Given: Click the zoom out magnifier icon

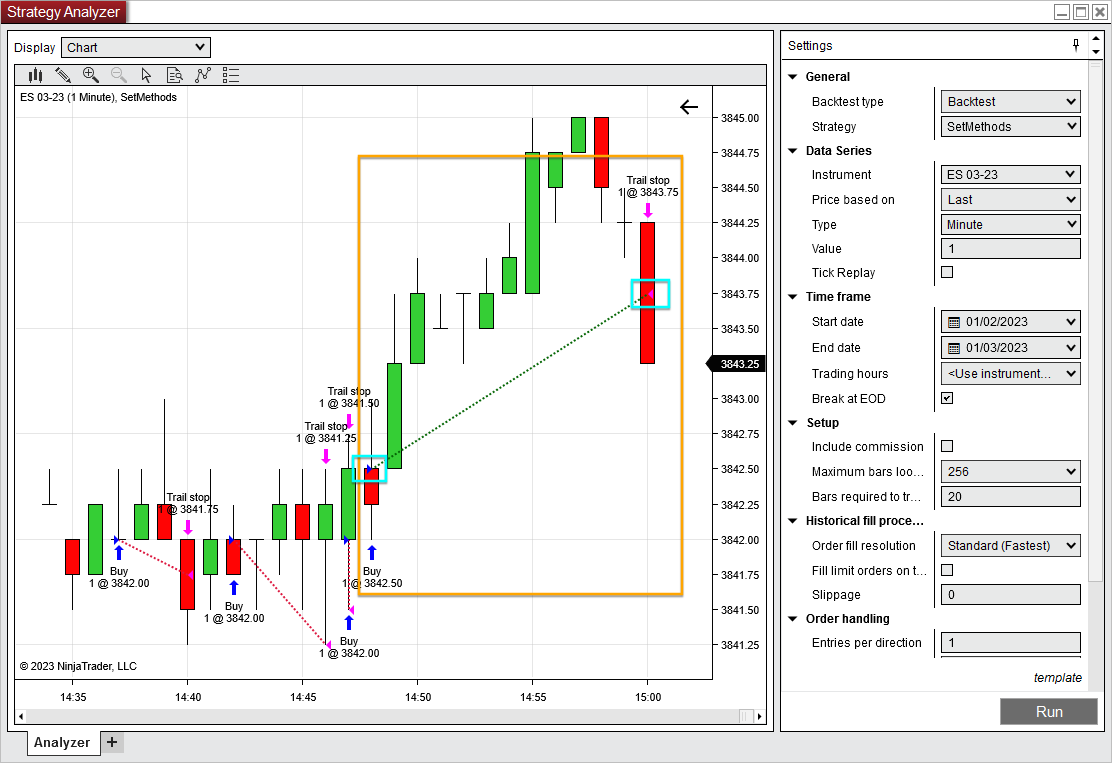Looking at the screenshot, I should pos(118,74).
